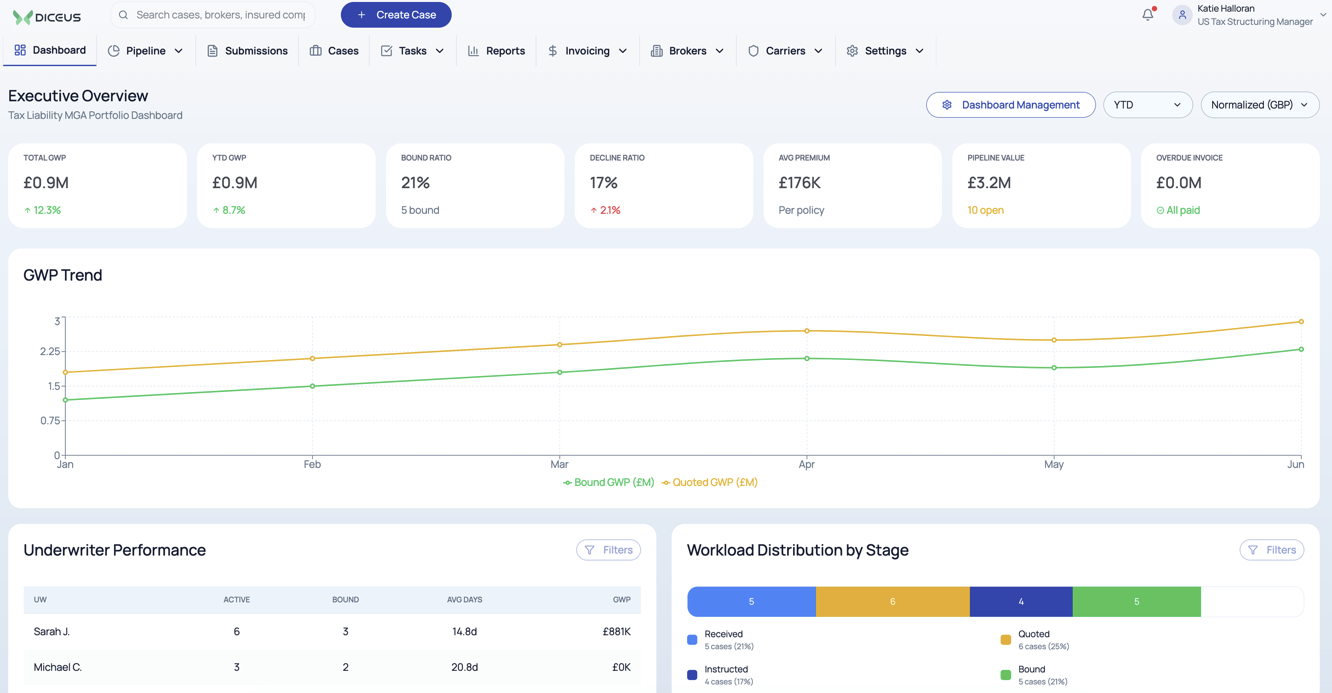Click the Submissions document icon
This screenshot has height=693, width=1332.
pyautogui.click(x=212, y=51)
